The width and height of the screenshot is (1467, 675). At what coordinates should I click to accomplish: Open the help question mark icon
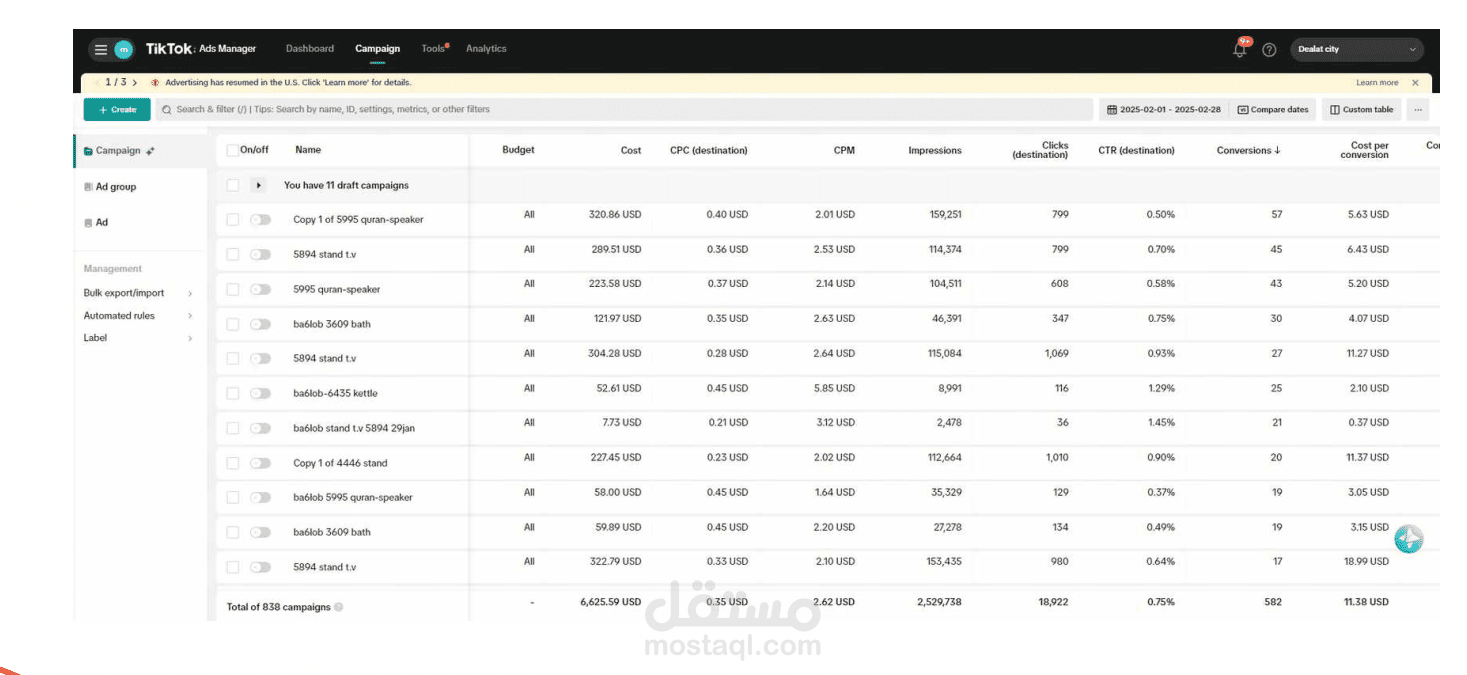tap(1269, 50)
